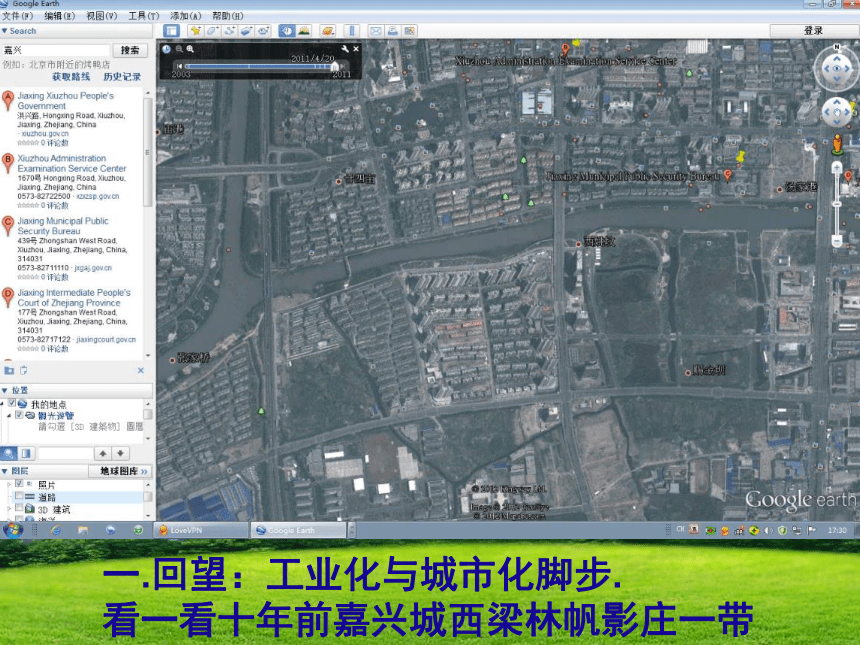
Task: Move selected place down with arrow
Action: (121, 454)
